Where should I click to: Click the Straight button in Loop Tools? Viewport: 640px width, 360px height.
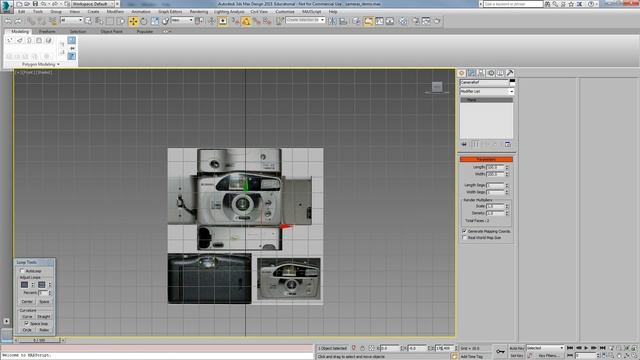coord(44,317)
